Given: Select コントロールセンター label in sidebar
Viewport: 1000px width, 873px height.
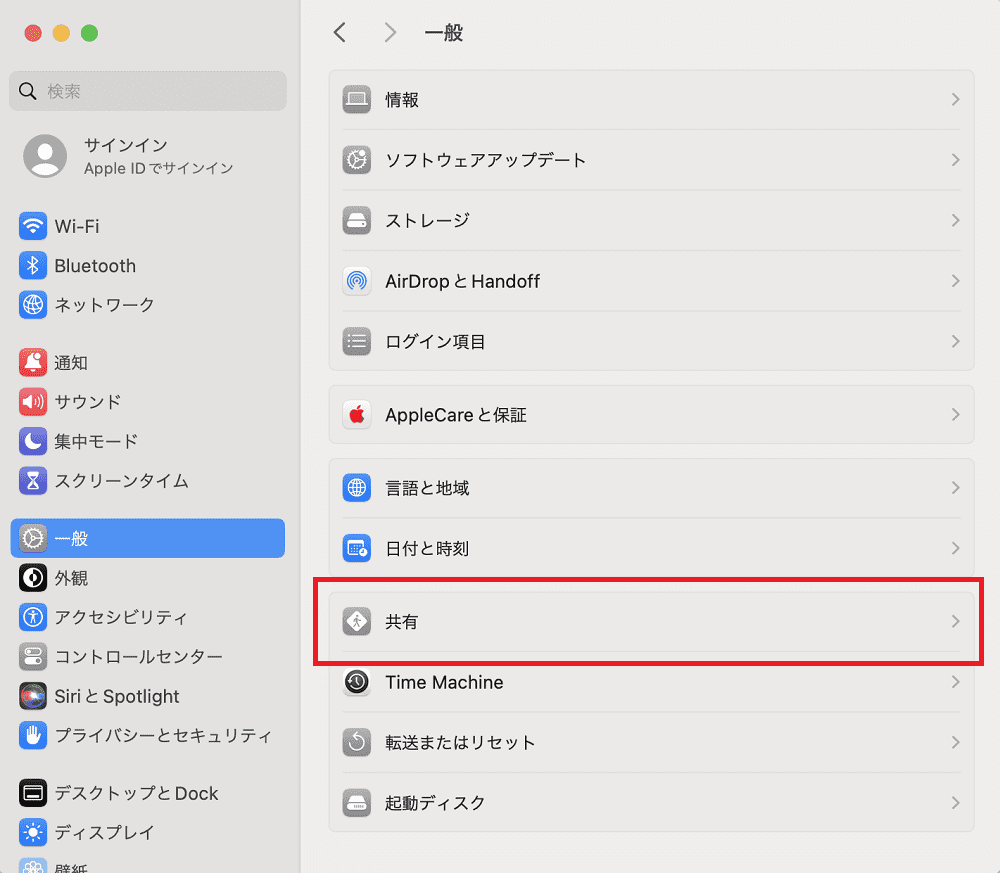Looking at the screenshot, I should tap(138, 657).
